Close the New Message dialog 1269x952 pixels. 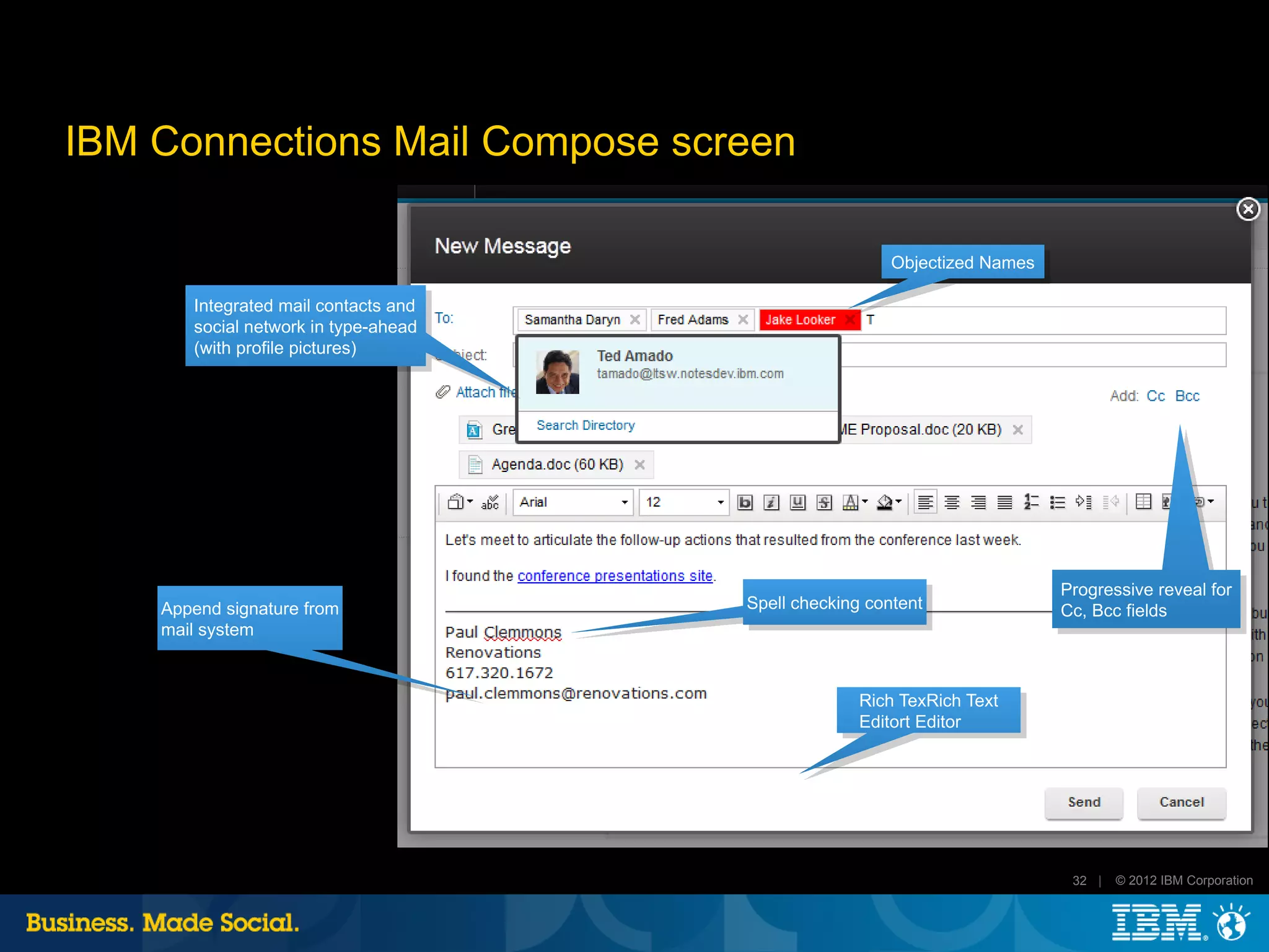tap(1248, 209)
